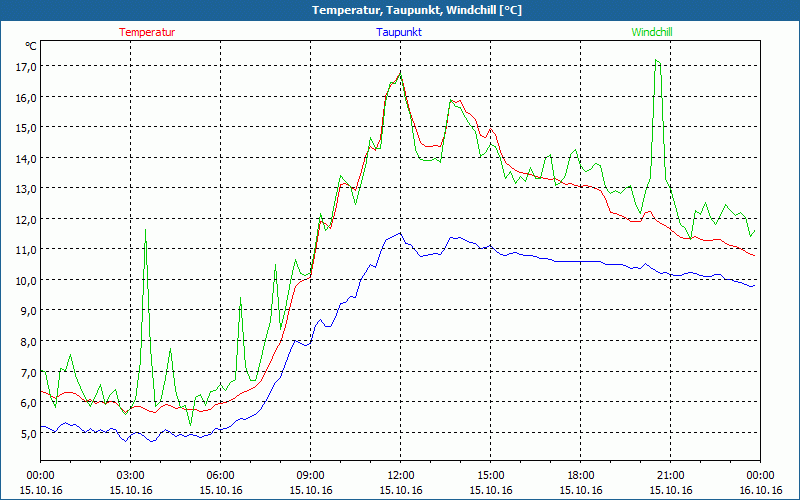Click the 10,0 y-axis label

26,280
